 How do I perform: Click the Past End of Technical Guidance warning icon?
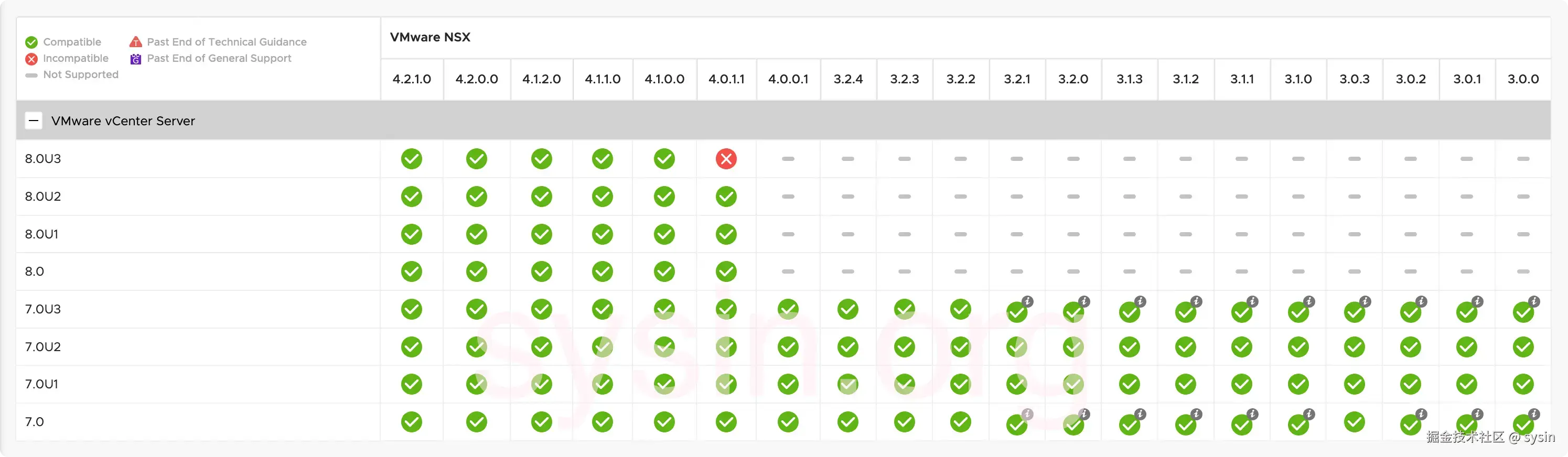pos(136,41)
